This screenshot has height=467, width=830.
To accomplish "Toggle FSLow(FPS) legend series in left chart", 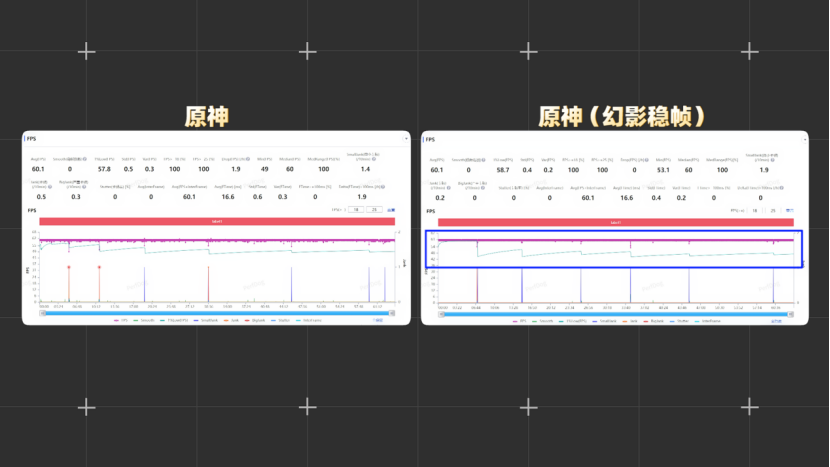I will 174,320.
